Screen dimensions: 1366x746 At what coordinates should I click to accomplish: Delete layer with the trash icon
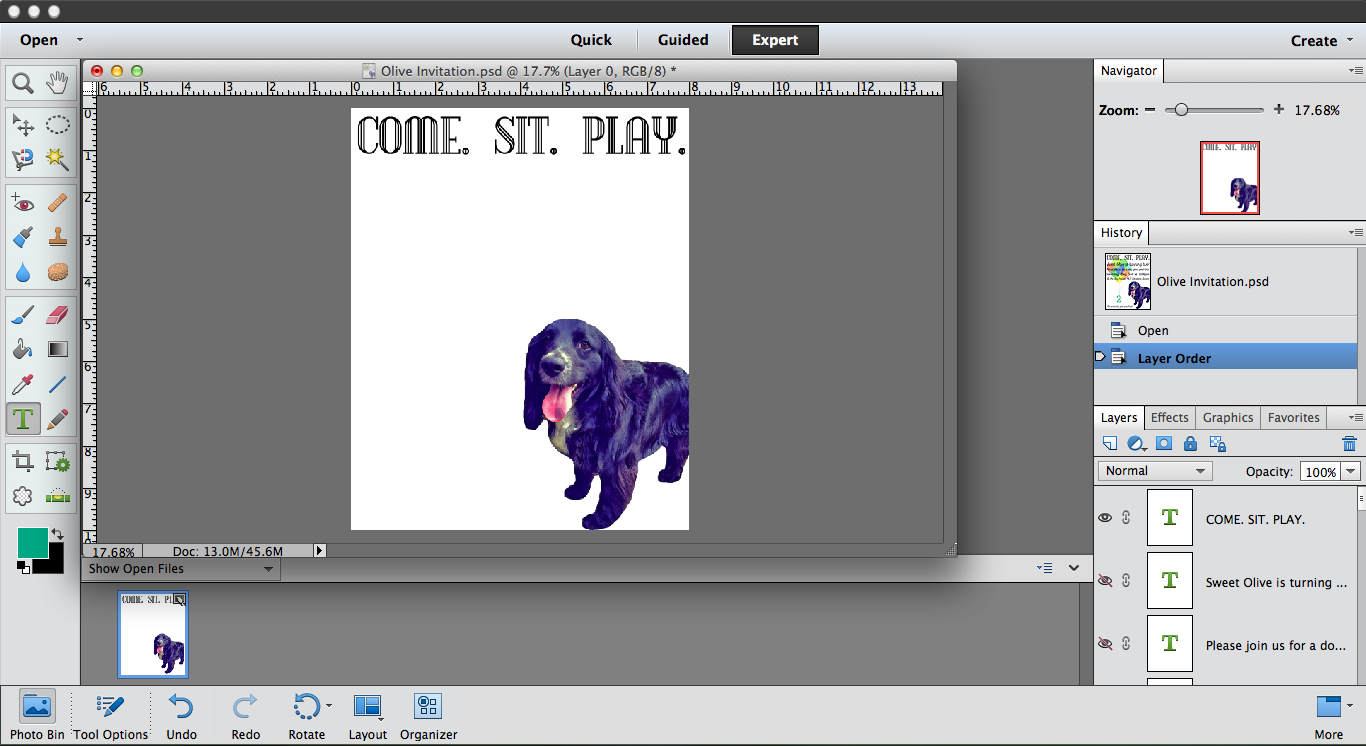(x=1349, y=444)
